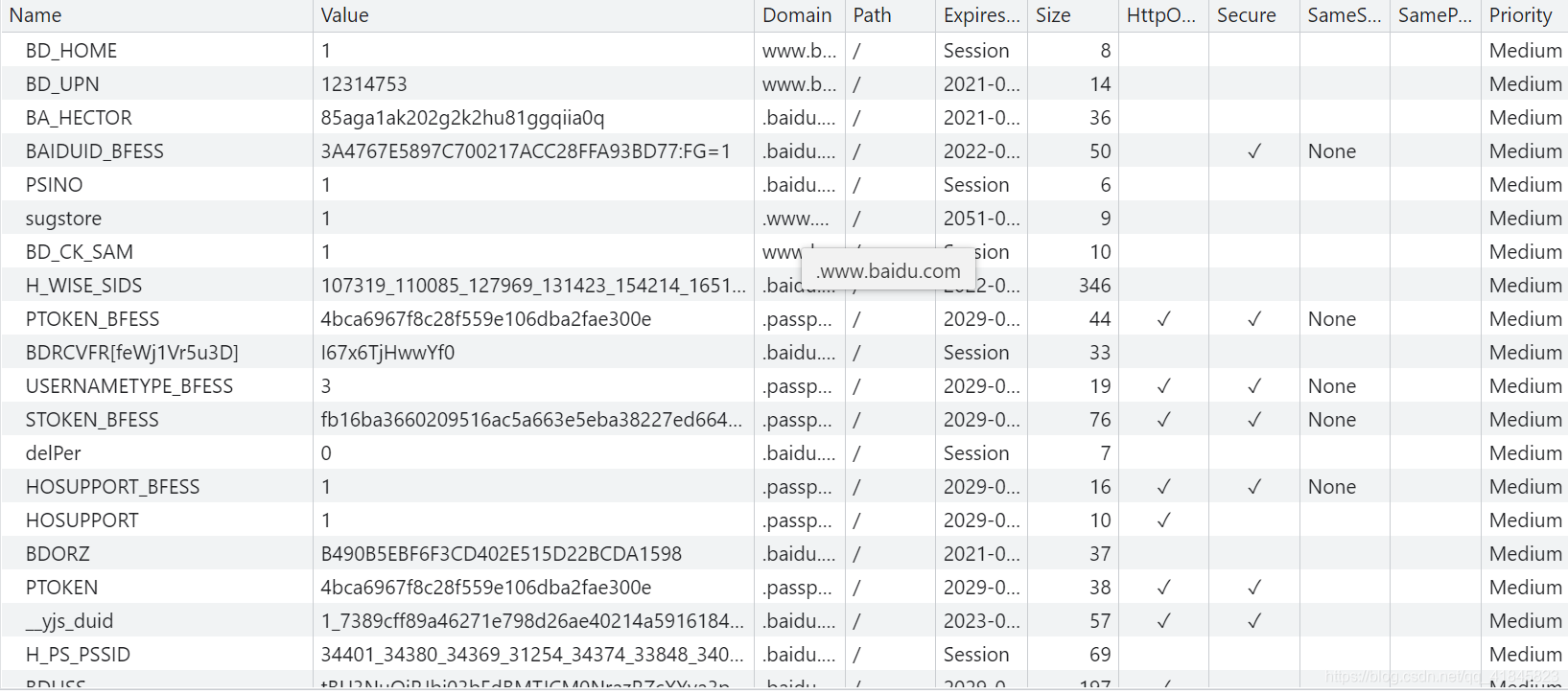1568x694 pixels.
Task: Click the Secure column header
Action: point(1253,15)
